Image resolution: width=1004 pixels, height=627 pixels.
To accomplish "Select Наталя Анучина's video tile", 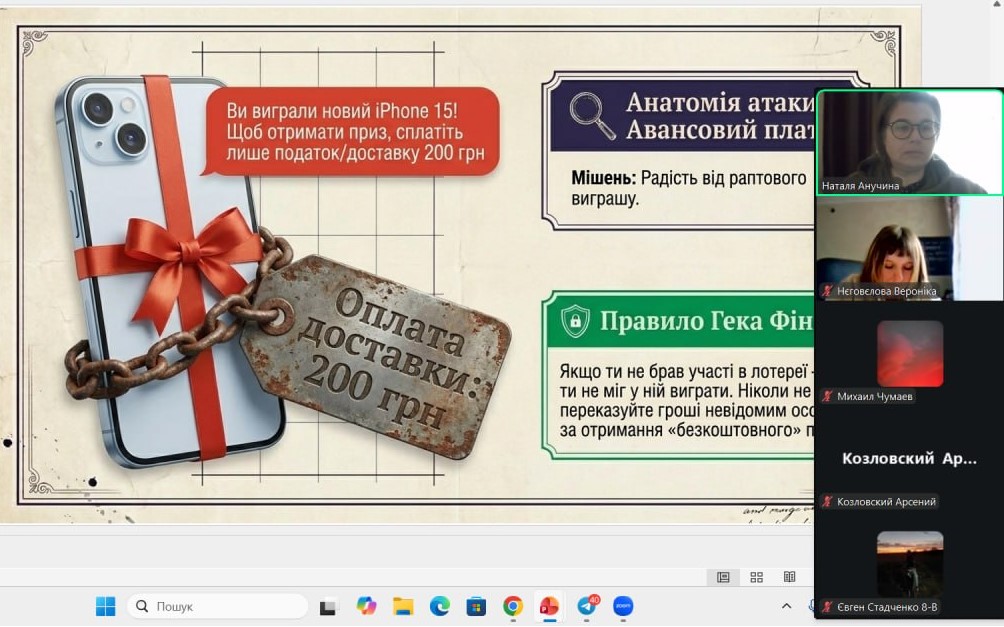I will click(x=909, y=141).
